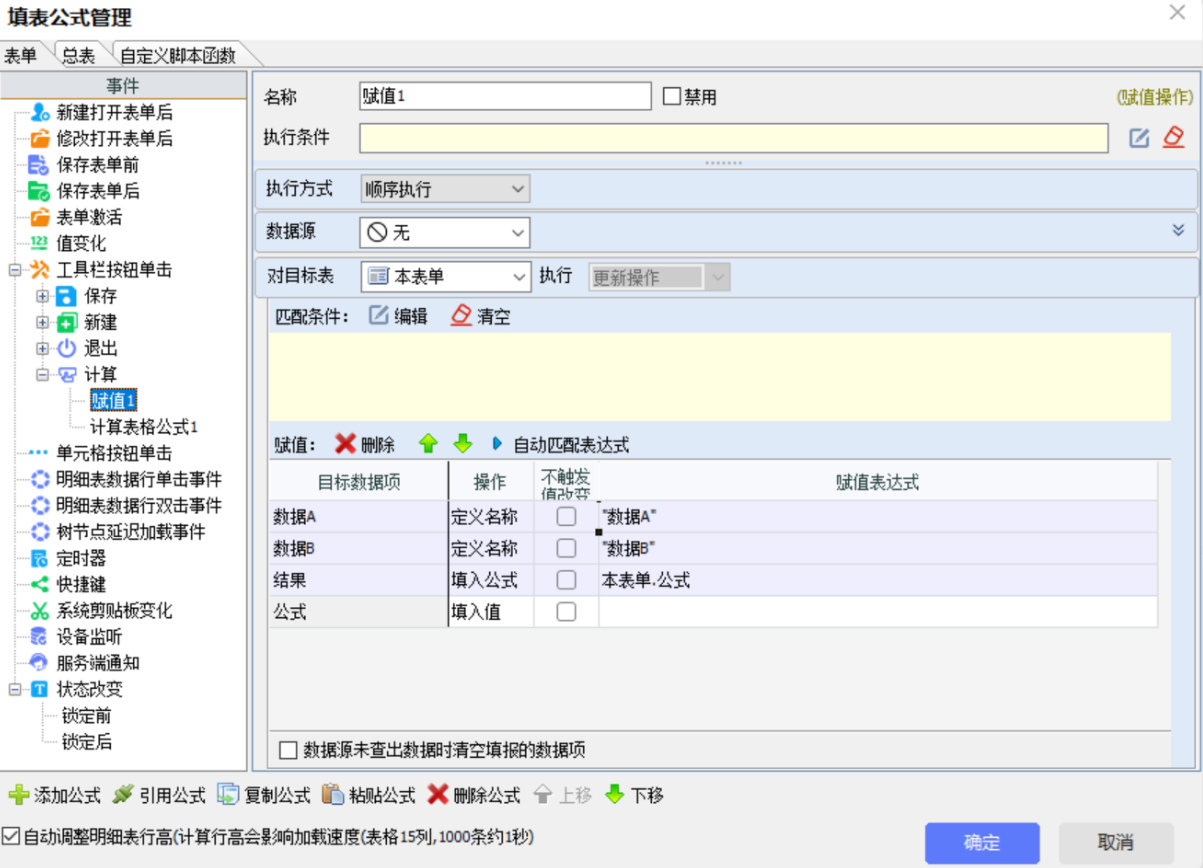Open the 执行方式 dropdown
Image resolution: width=1203 pixels, height=868 pixels.
point(444,188)
